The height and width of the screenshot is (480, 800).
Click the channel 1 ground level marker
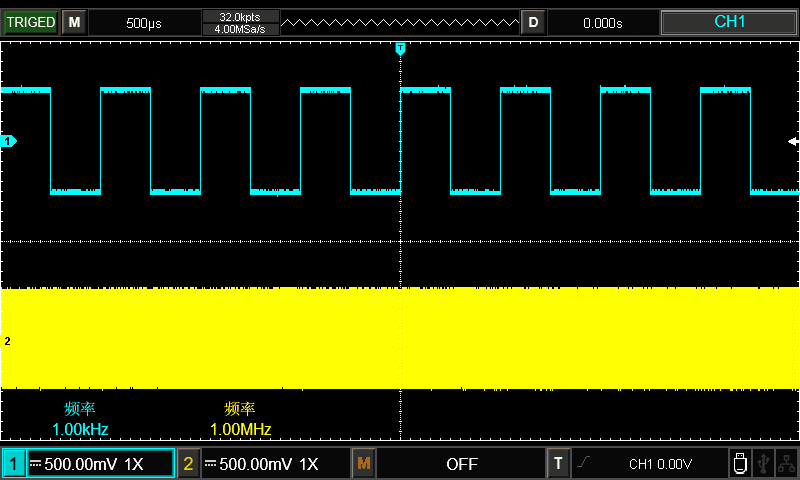[9, 142]
